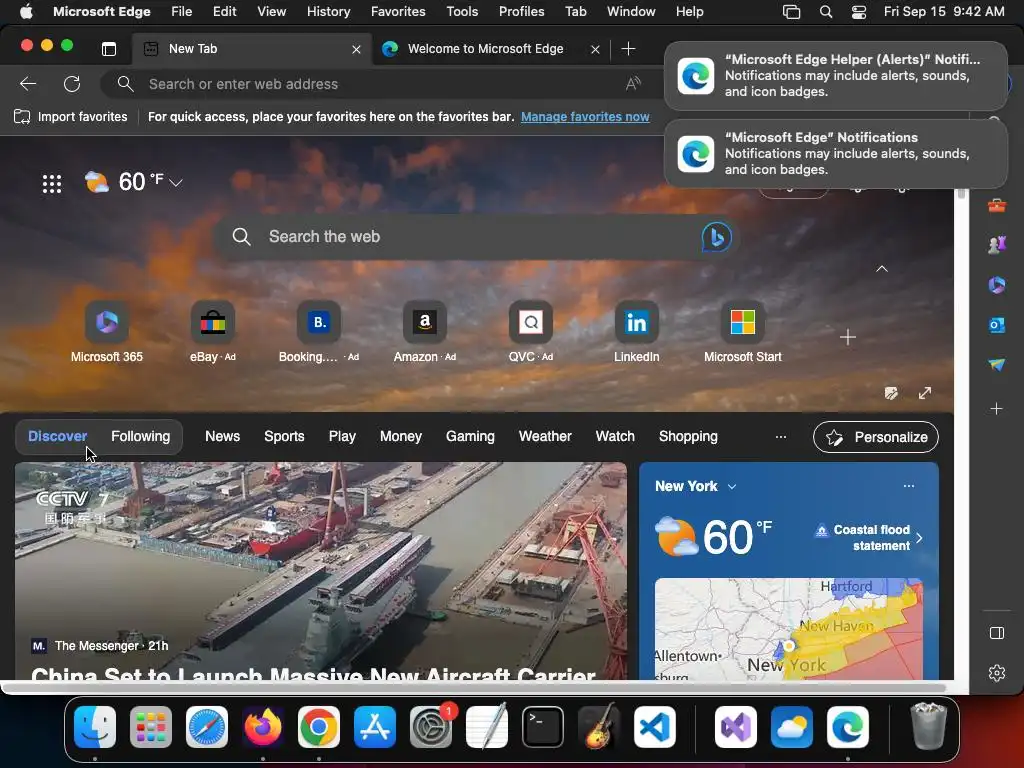This screenshot has width=1024, height=768.
Task: Open the Gaming feed tab
Action: pyautogui.click(x=470, y=436)
